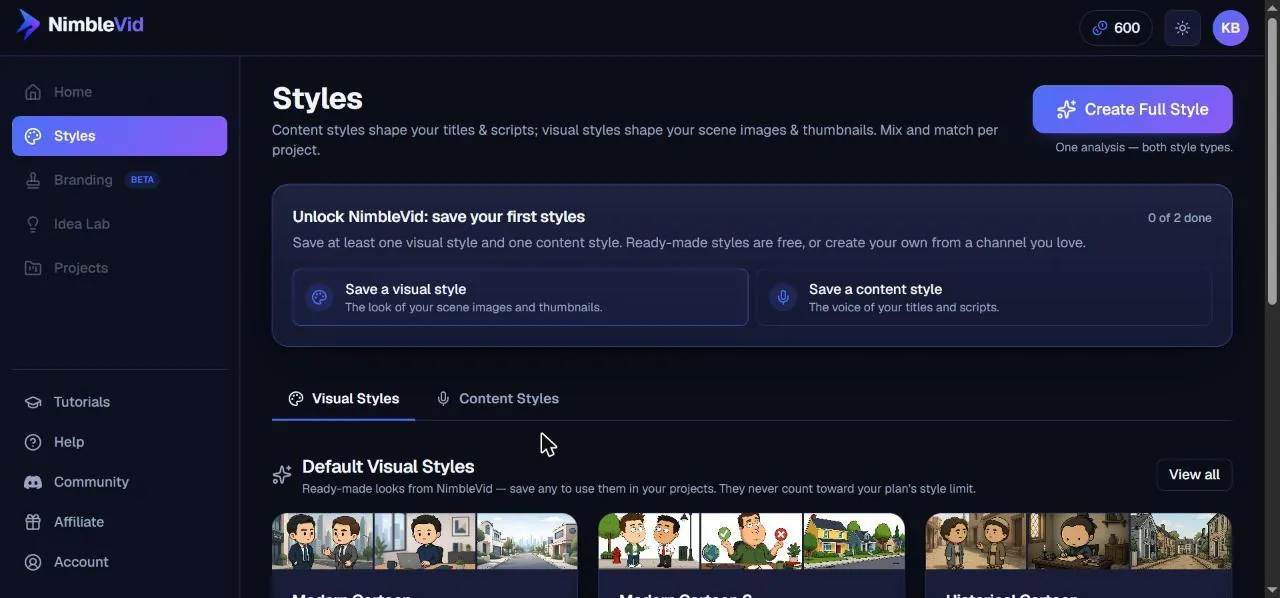
Task: Select Save a visual style card
Action: click(520, 297)
